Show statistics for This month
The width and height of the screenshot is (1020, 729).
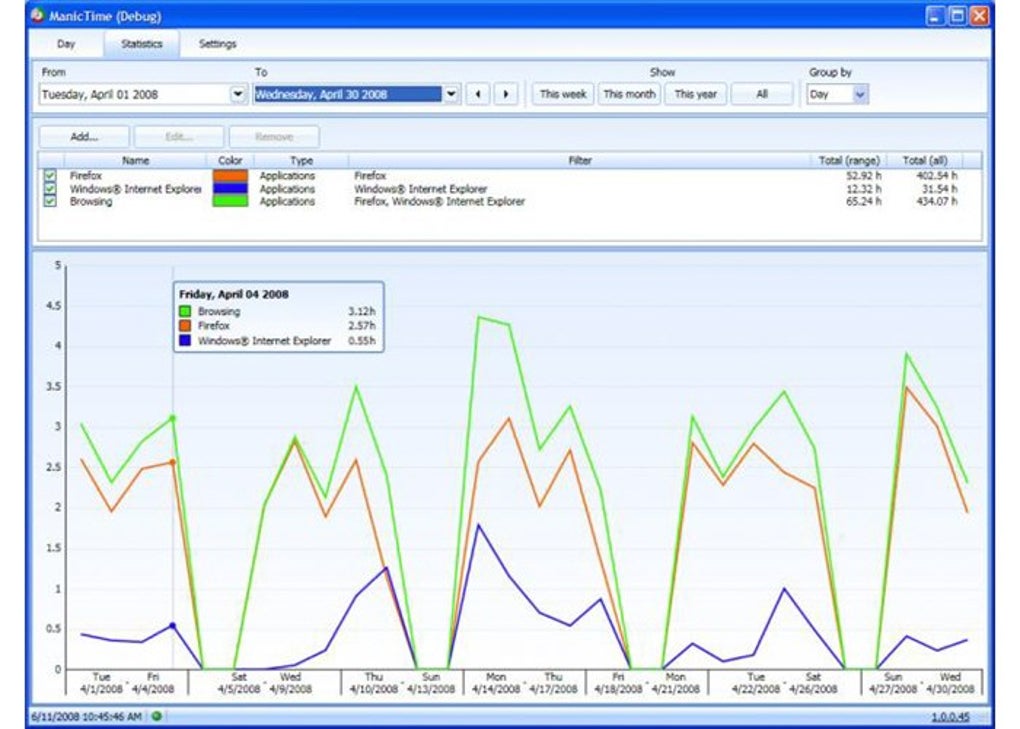pyautogui.click(x=629, y=94)
